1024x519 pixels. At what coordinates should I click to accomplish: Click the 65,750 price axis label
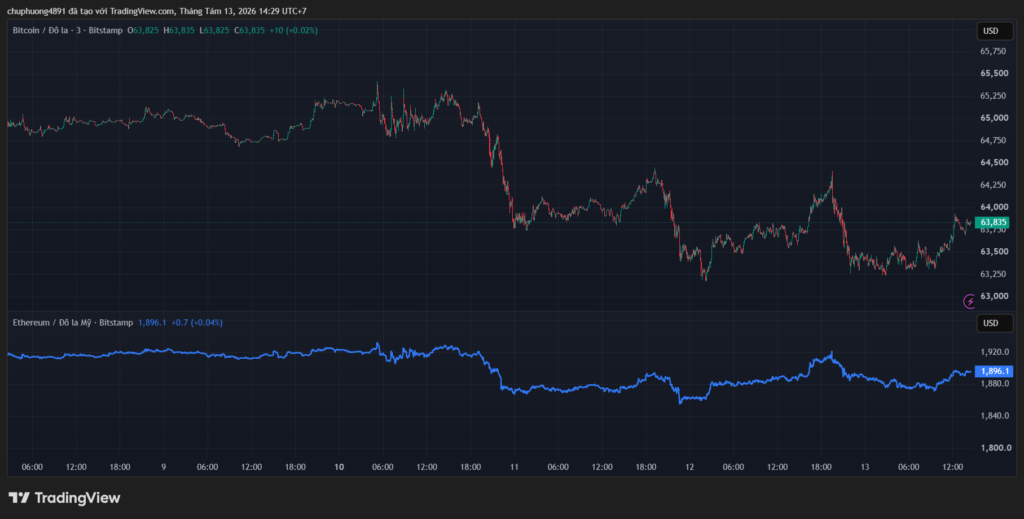point(993,51)
